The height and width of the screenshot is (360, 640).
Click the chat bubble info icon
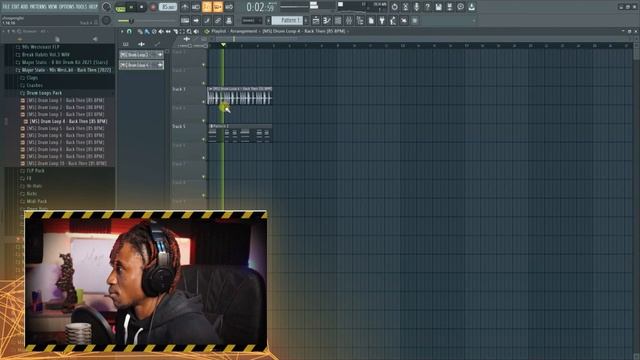460,7
